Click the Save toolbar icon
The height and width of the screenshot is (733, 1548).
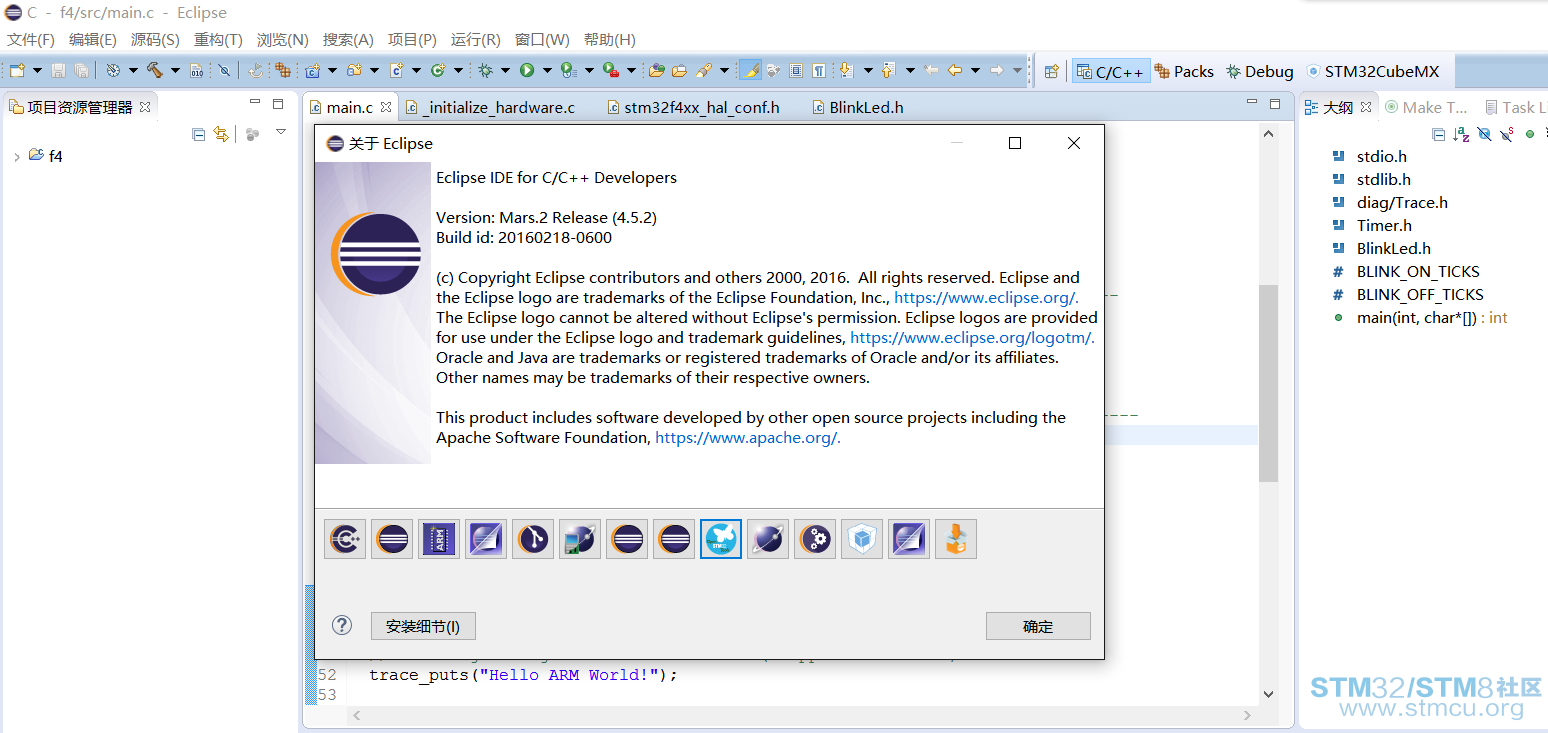click(58, 70)
